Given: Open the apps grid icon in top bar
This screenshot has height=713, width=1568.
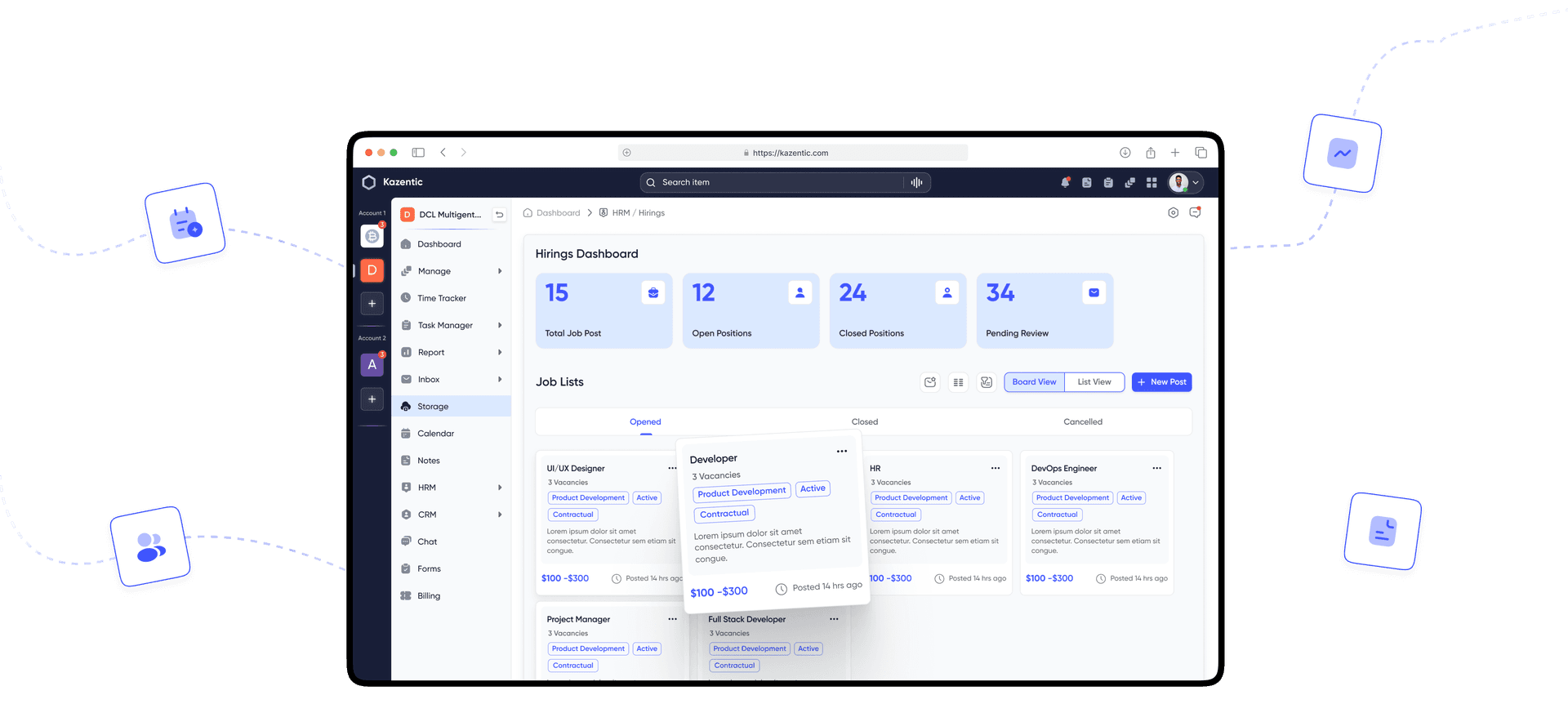Looking at the screenshot, I should (1151, 183).
